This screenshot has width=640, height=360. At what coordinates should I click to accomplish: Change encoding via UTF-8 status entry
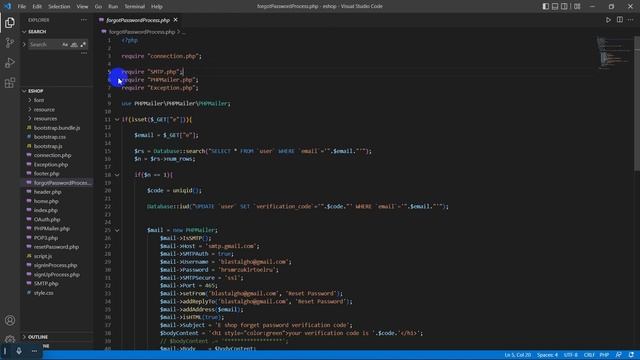coord(571,355)
